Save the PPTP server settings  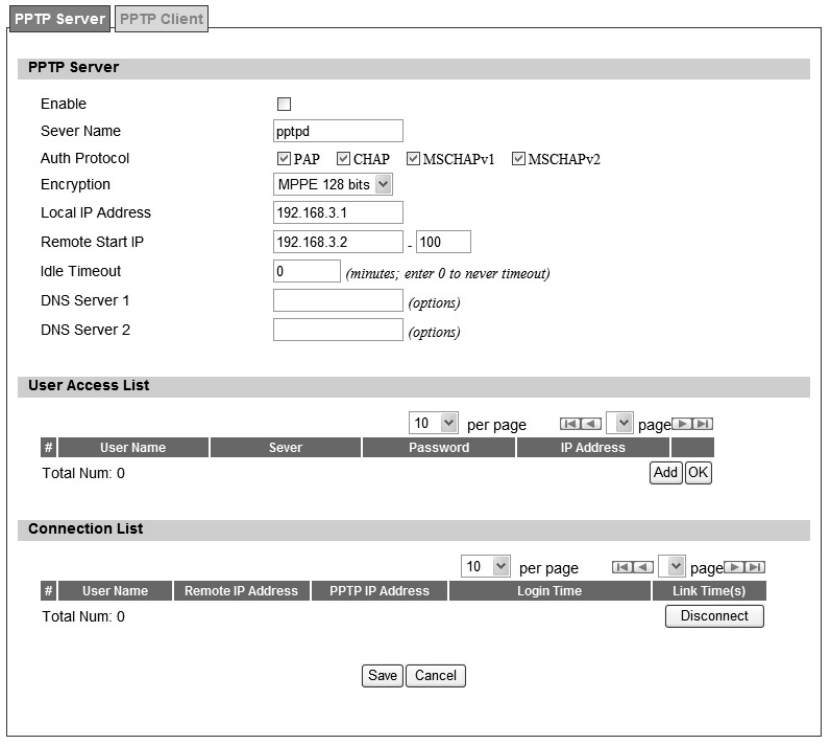pyautogui.click(x=383, y=676)
